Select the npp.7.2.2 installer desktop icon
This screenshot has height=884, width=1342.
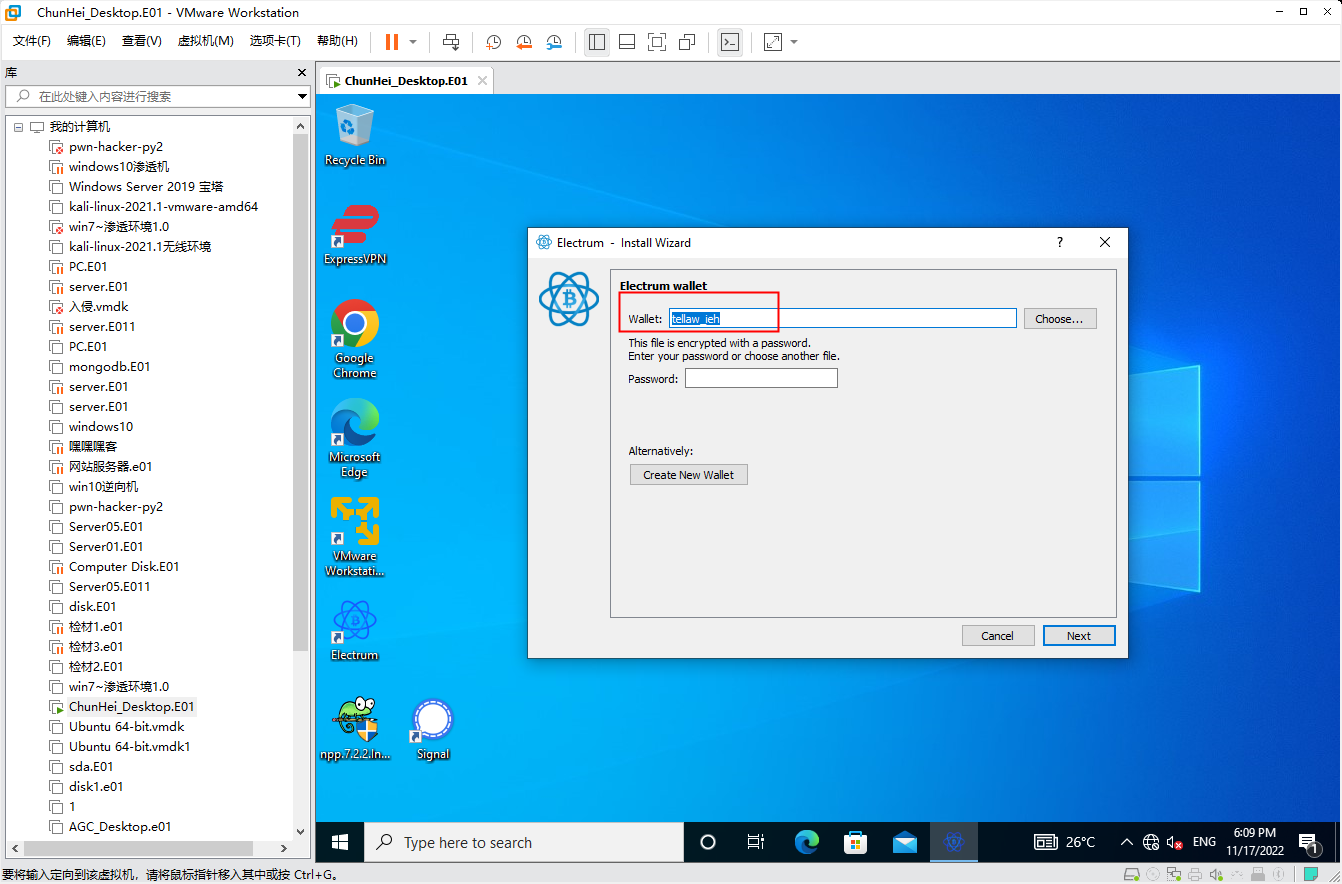coord(354,729)
